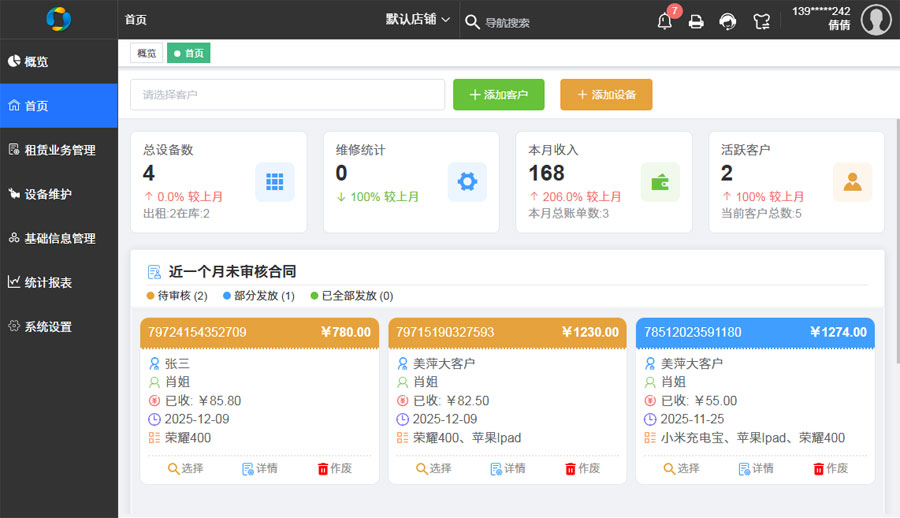Open user avatar profile menu
The width and height of the screenshot is (900, 518).
pos(876,20)
